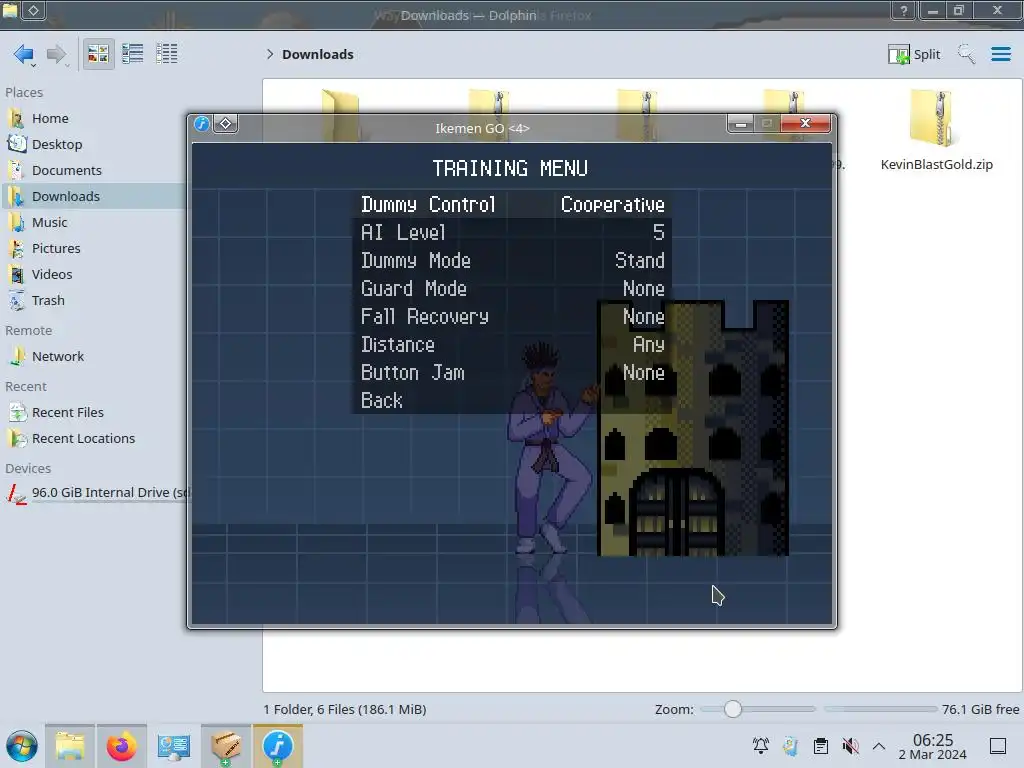This screenshot has width=1024, height=768.
Task: Switch Dolphin to Icons view mode
Action: [x=98, y=54]
